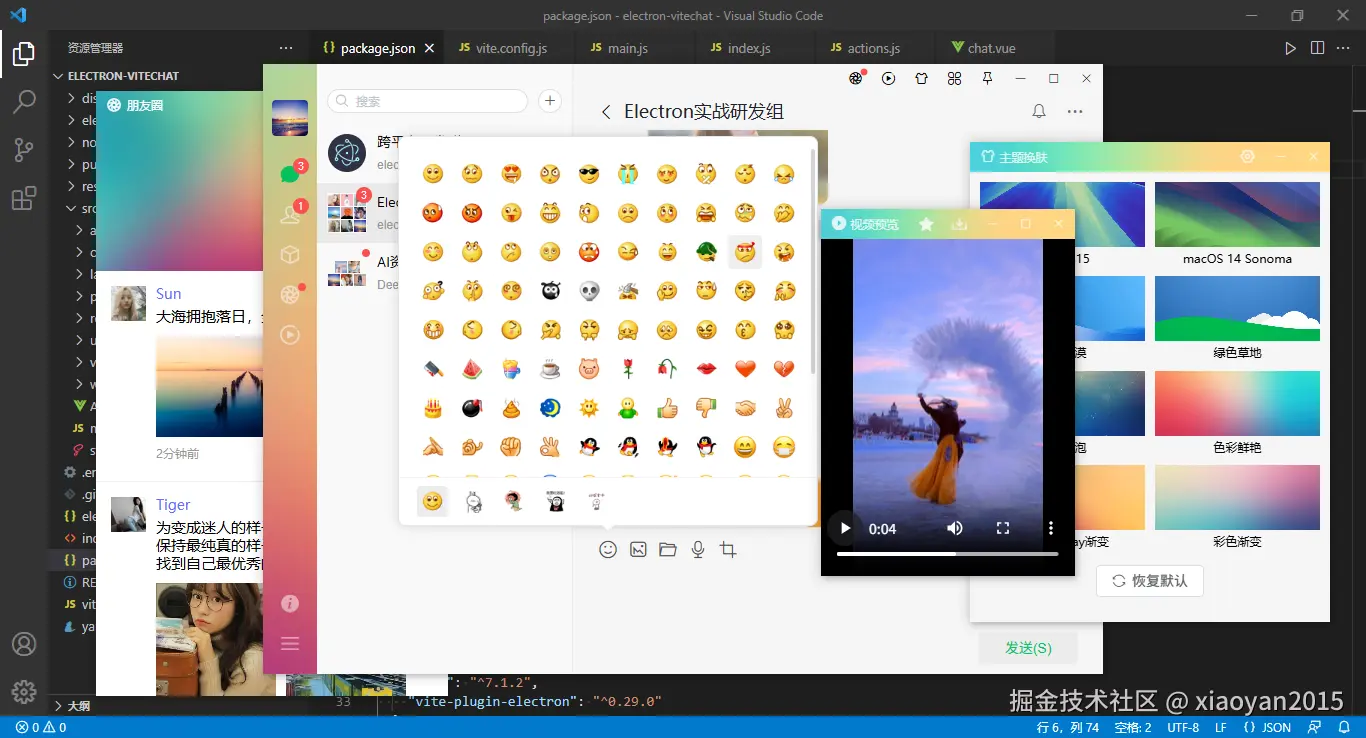Open chat messages icon with badge 3
The width and height of the screenshot is (1366, 738).
[x=290, y=174]
